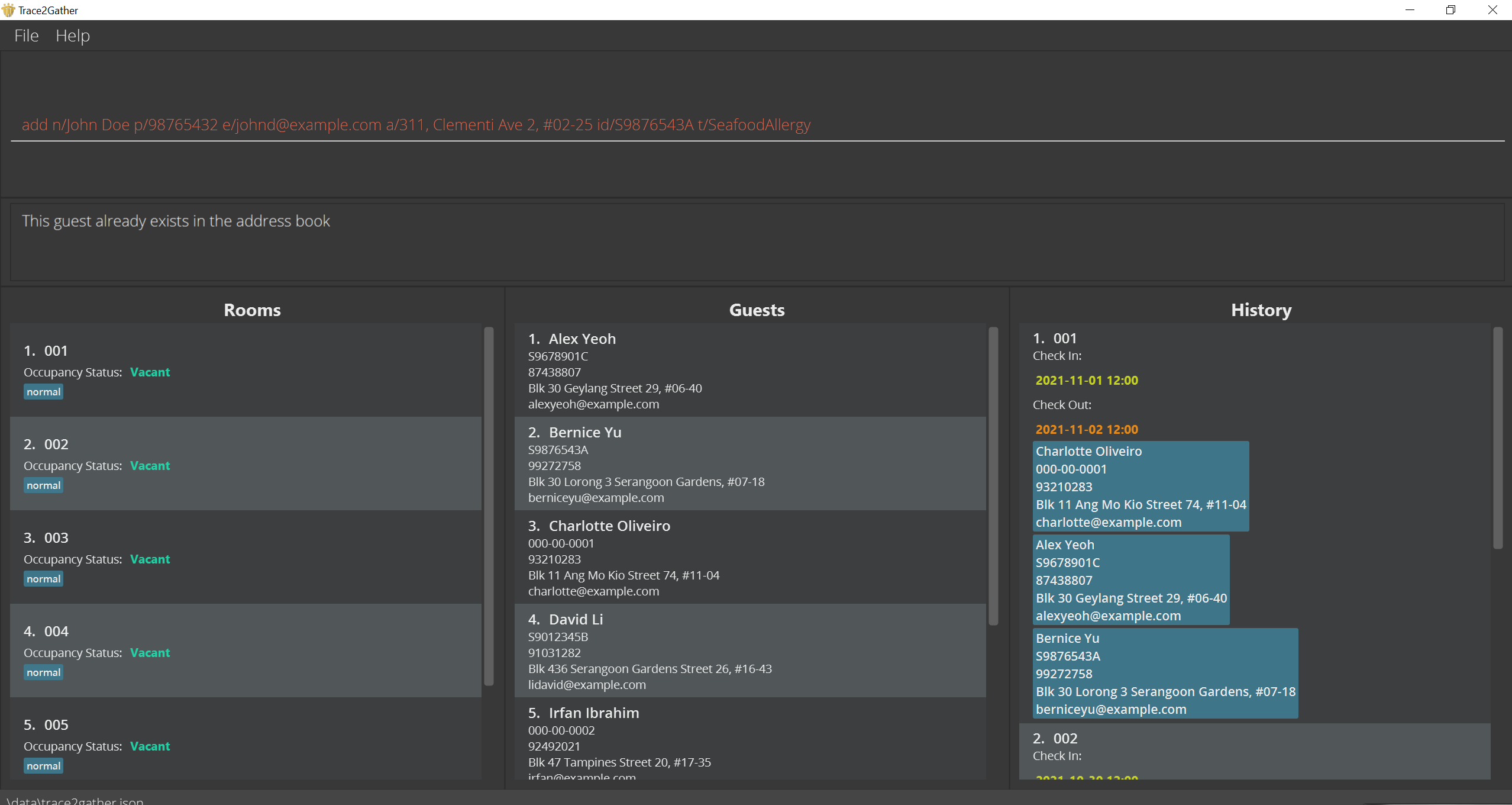The image size is (1512, 805).
Task: Select guest Bernice Yu card
Action: coord(749,463)
